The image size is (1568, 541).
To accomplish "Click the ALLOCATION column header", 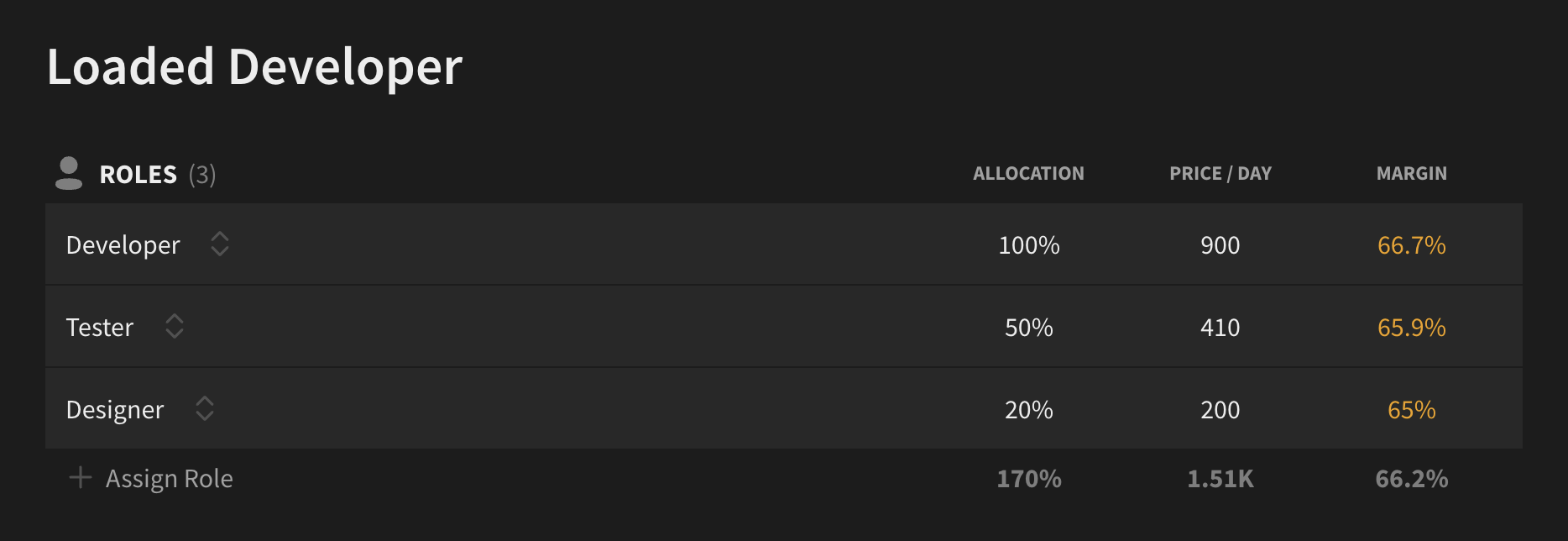I will 1029,174.
